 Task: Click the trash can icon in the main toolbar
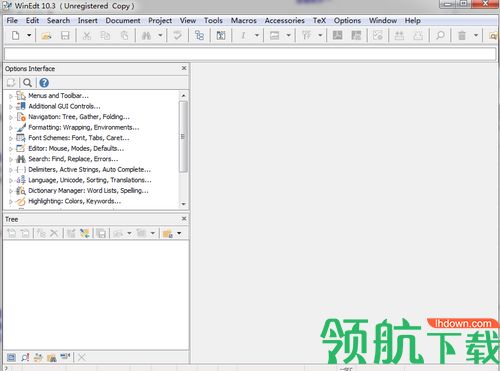pyautogui.click(x=462, y=35)
